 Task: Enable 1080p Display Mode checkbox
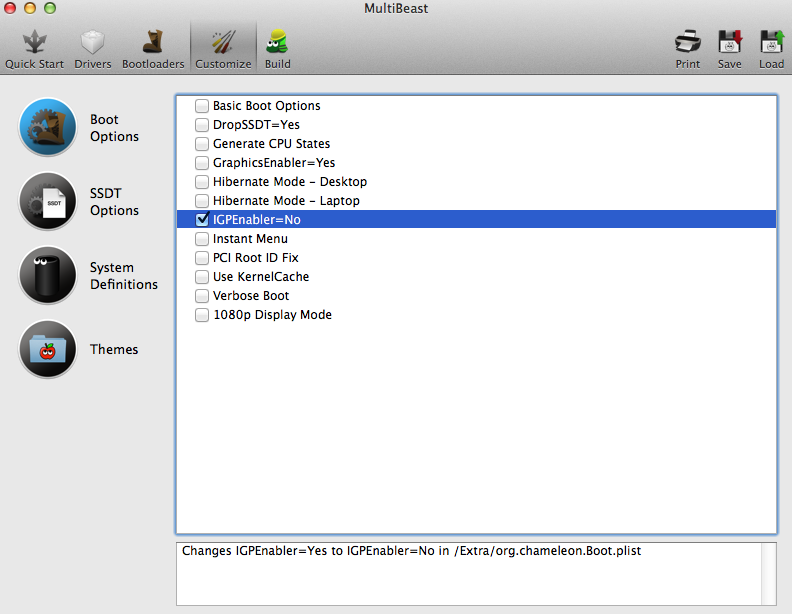click(202, 315)
